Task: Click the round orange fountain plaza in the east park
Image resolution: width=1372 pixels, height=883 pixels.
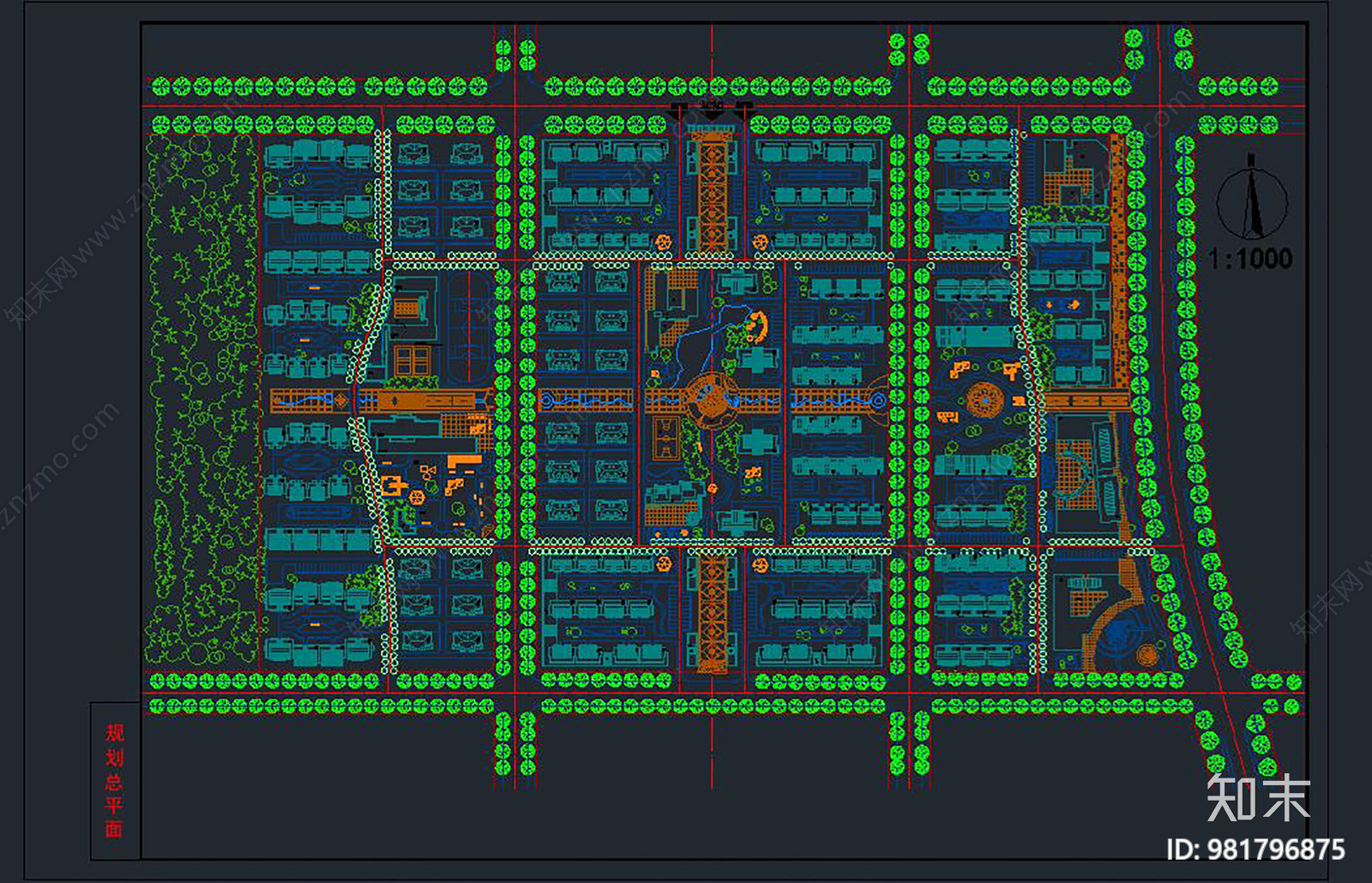Action: (985, 399)
